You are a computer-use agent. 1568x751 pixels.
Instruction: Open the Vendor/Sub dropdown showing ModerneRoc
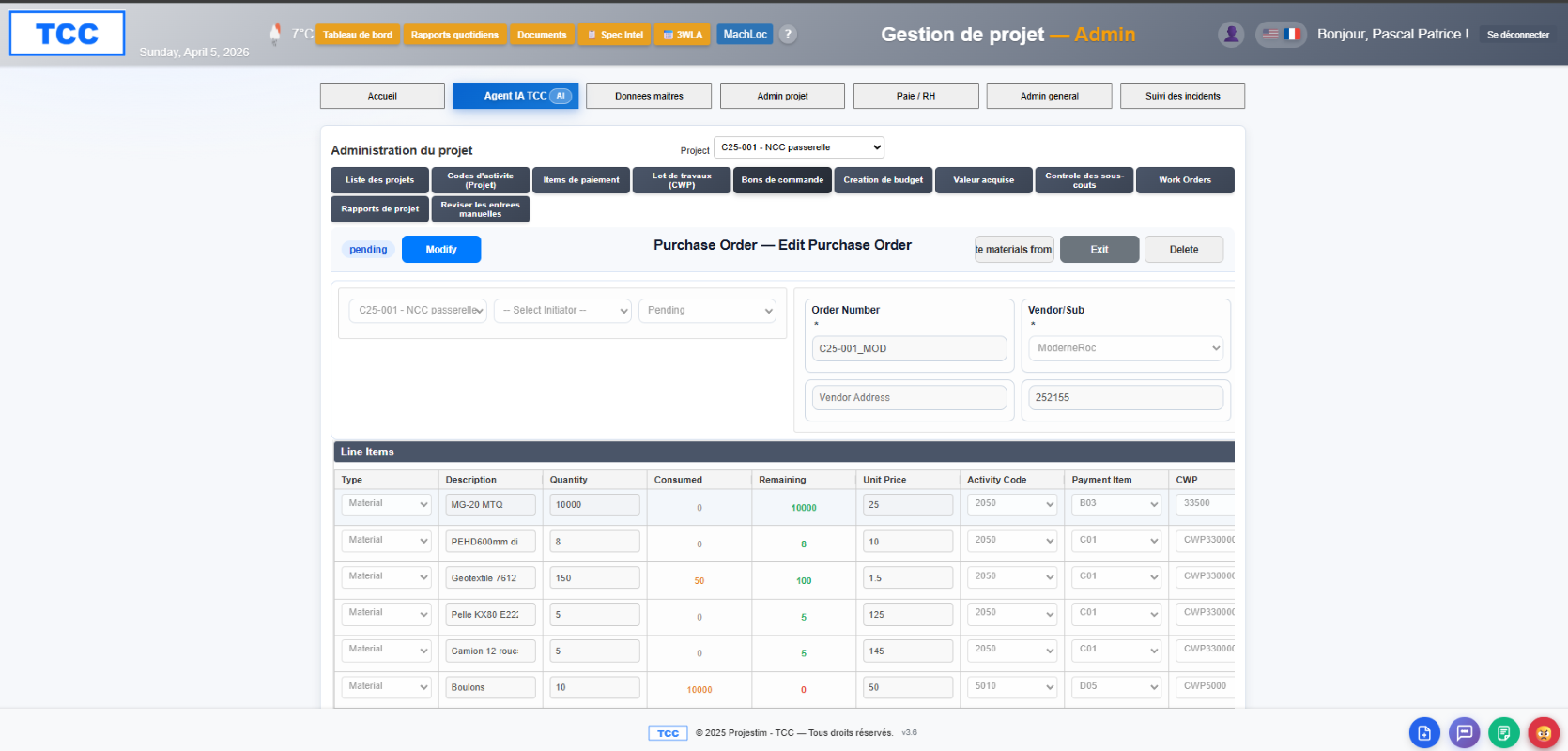coord(1126,348)
